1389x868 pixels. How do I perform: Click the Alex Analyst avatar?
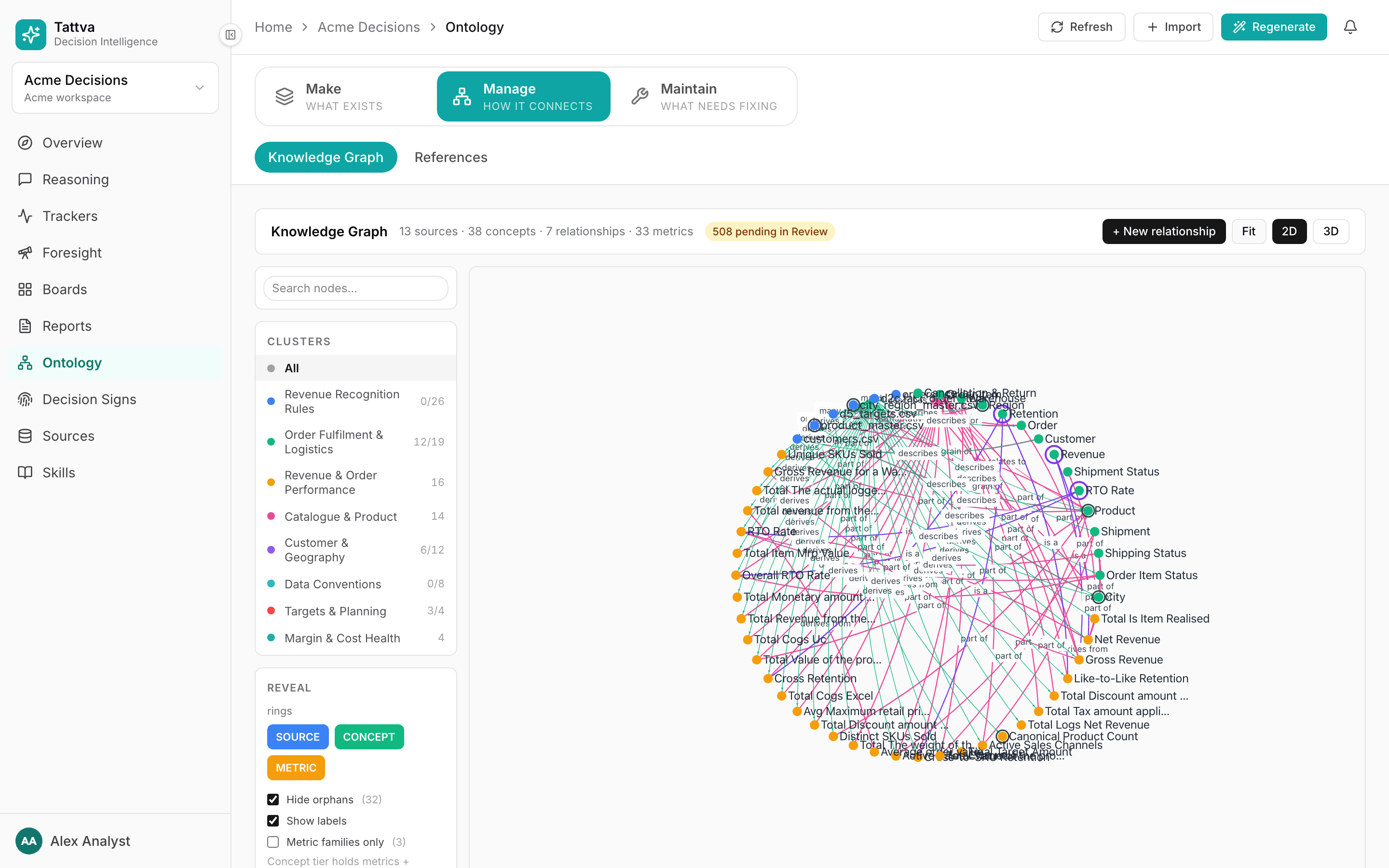[29, 841]
